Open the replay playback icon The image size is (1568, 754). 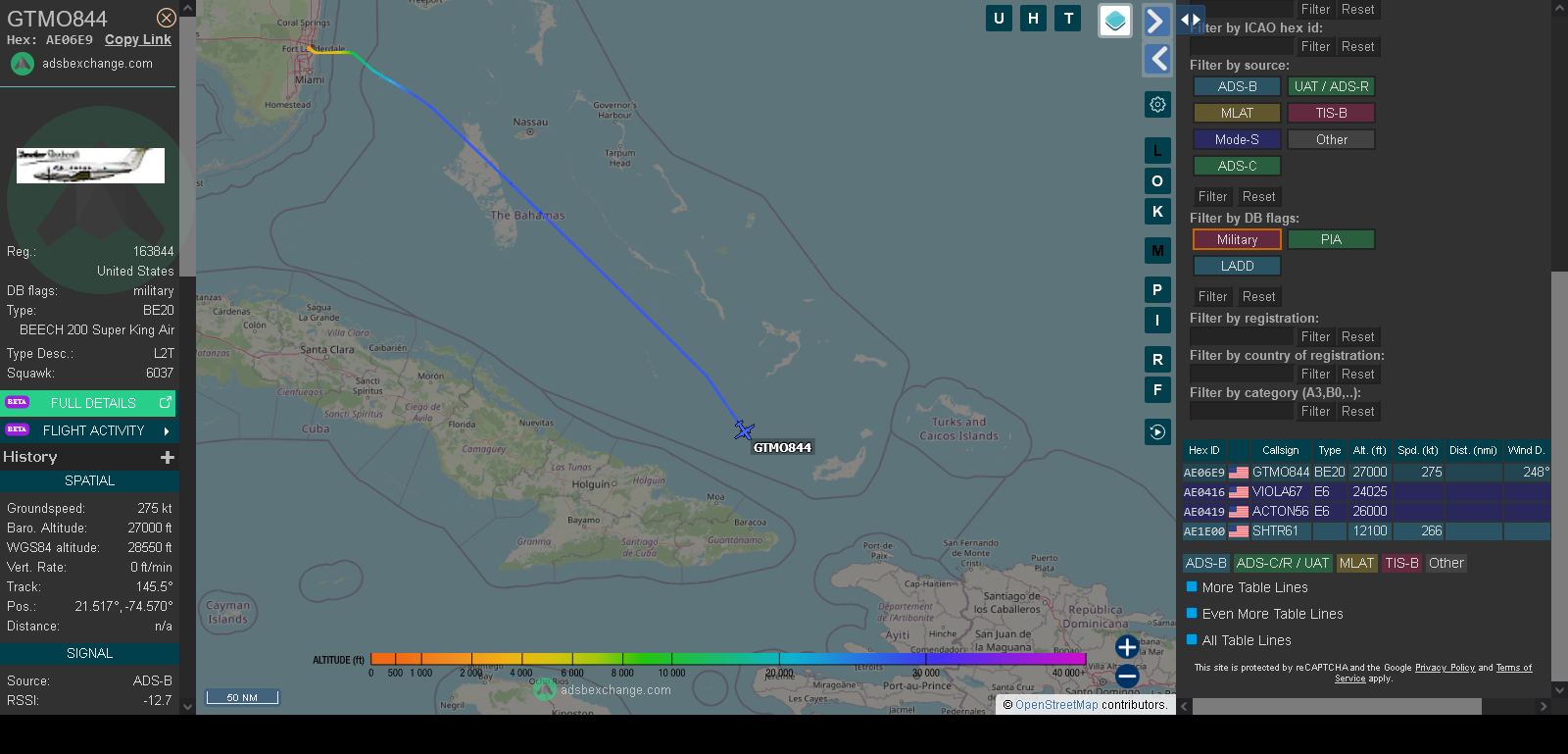click(1157, 432)
